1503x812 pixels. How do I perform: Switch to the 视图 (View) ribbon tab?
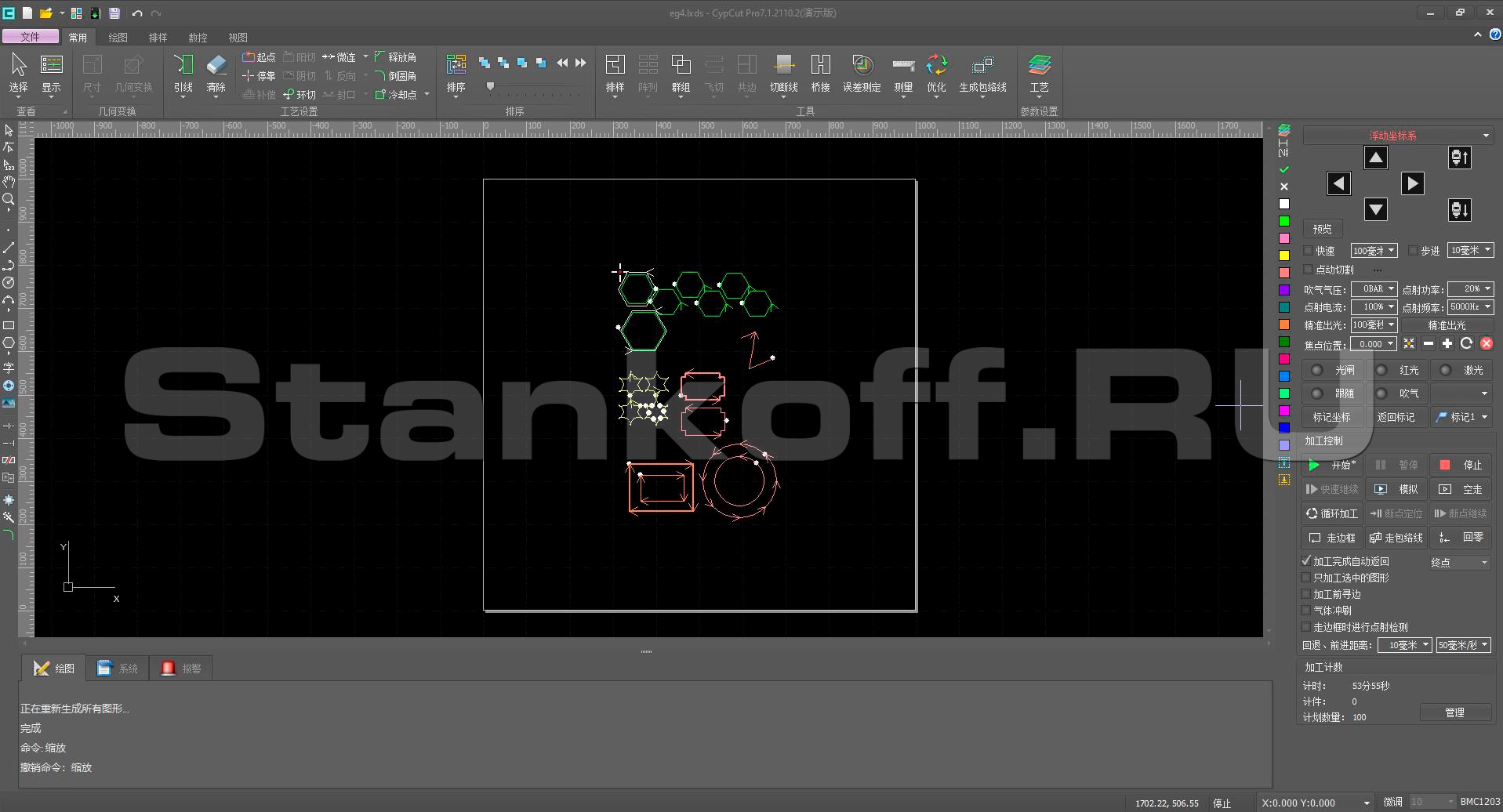[238, 38]
